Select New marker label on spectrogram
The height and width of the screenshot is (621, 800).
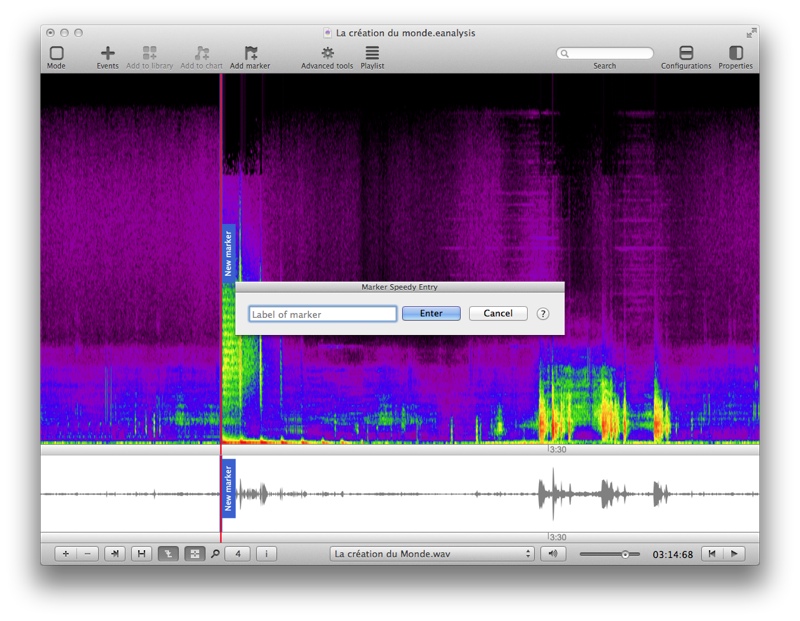tap(229, 253)
